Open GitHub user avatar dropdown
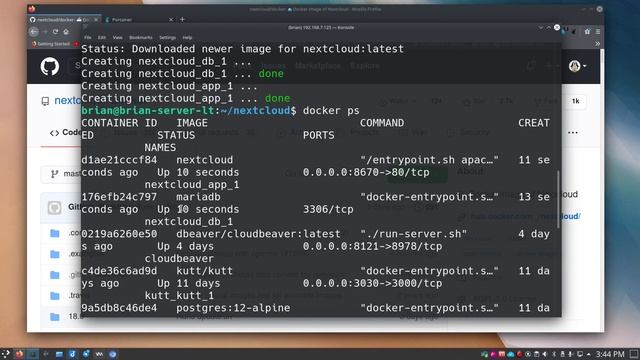Viewport: 640px width, 360px height. 578,66
